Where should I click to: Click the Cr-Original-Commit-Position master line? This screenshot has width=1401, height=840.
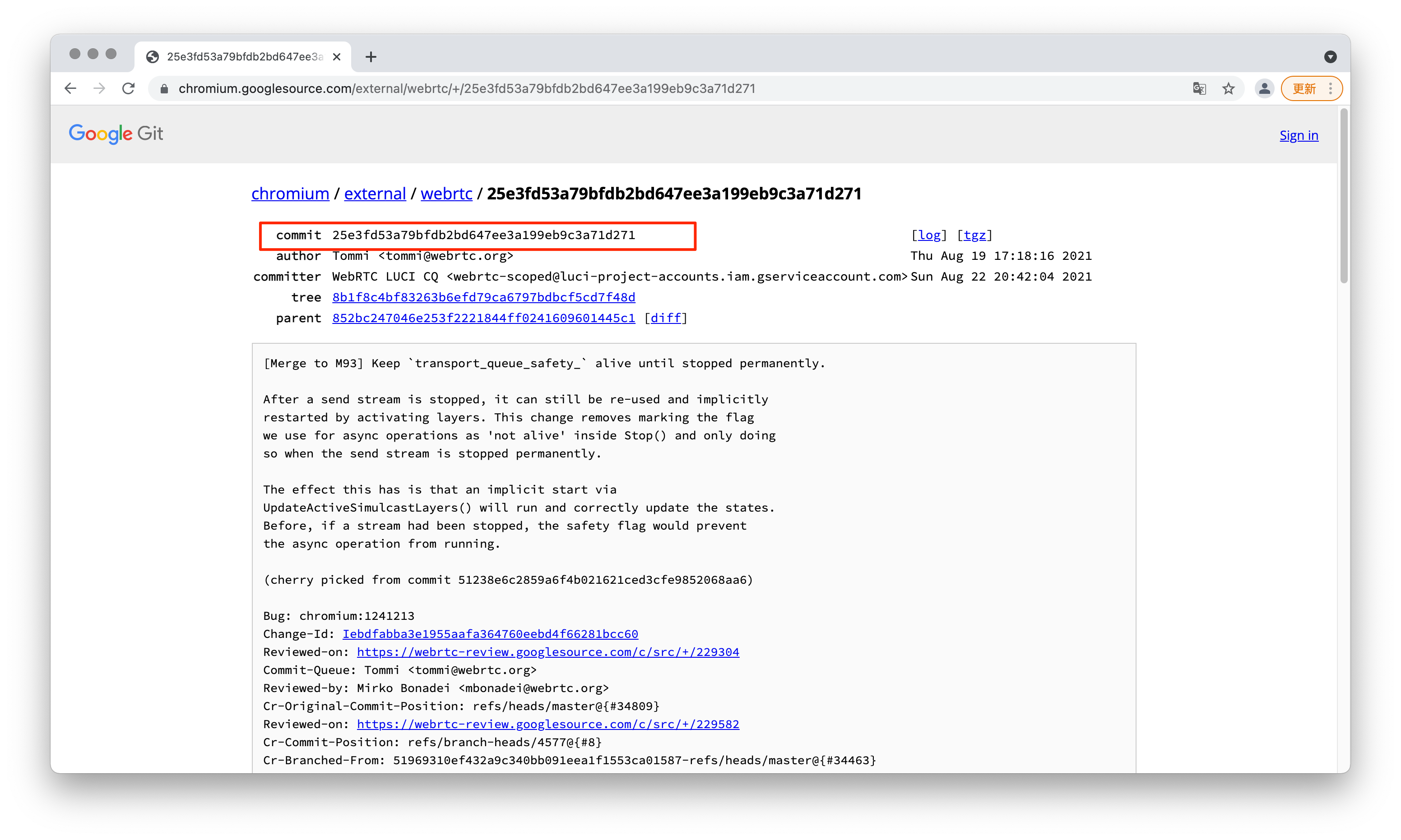462,706
